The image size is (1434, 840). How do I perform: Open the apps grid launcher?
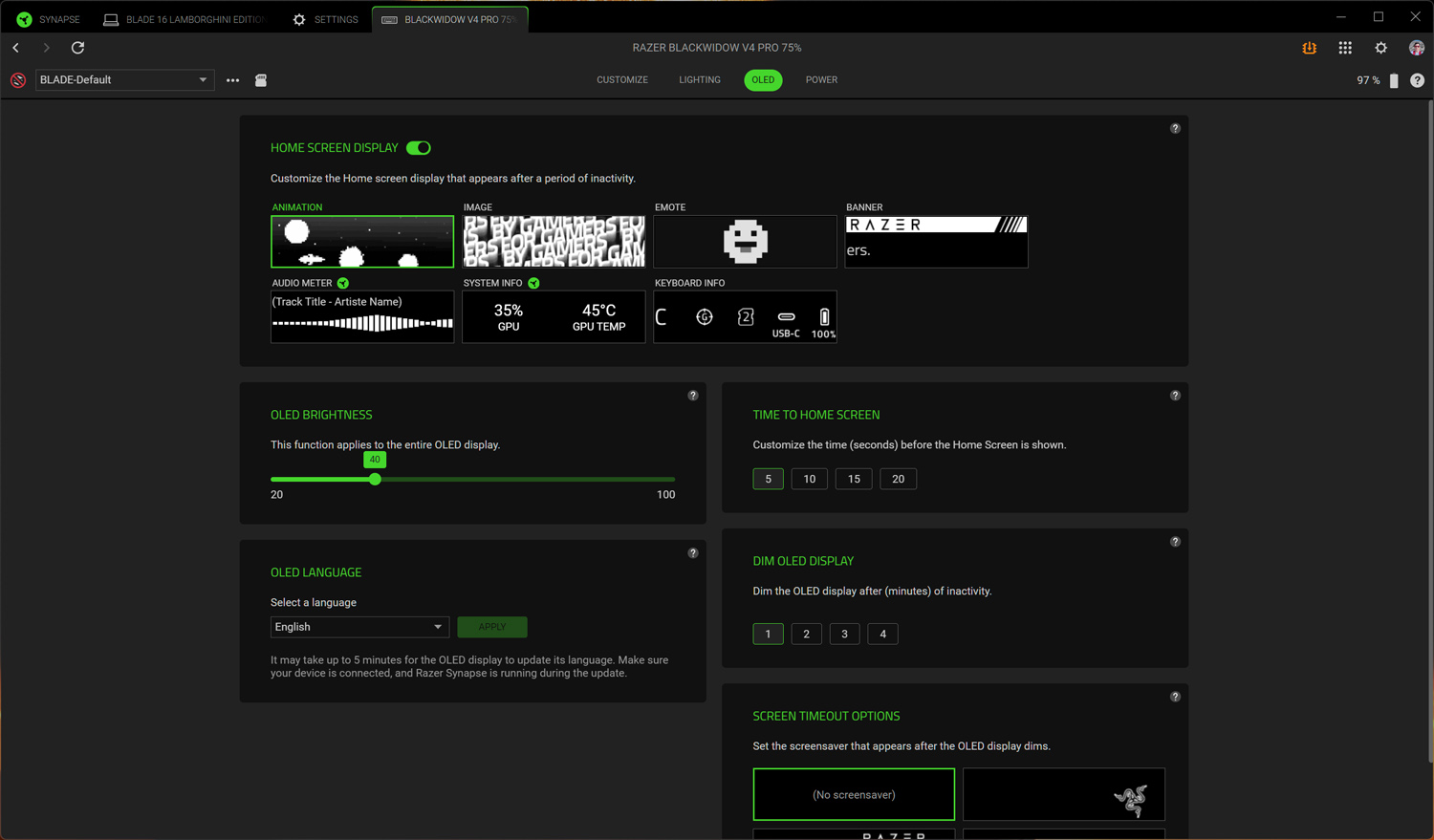tap(1345, 48)
